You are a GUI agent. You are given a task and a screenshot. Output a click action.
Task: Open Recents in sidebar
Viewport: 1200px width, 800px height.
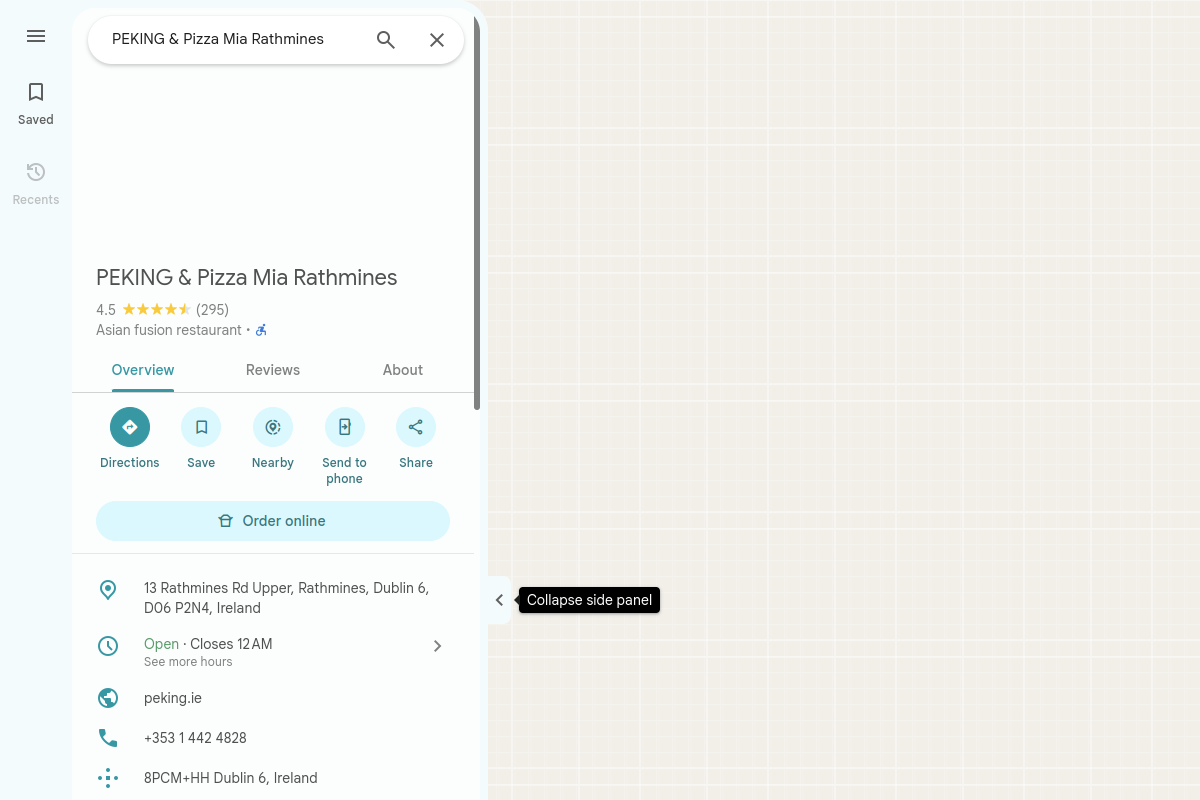click(36, 184)
